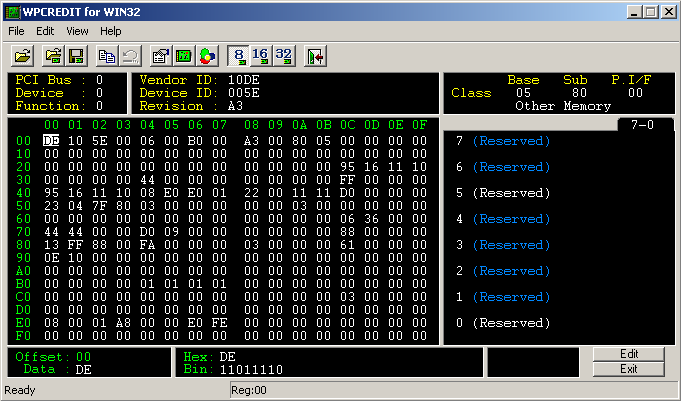Image resolution: width=681 pixels, height=401 pixels.
Task: Maximize the WPCREDIT window
Action: click(x=651, y=12)
